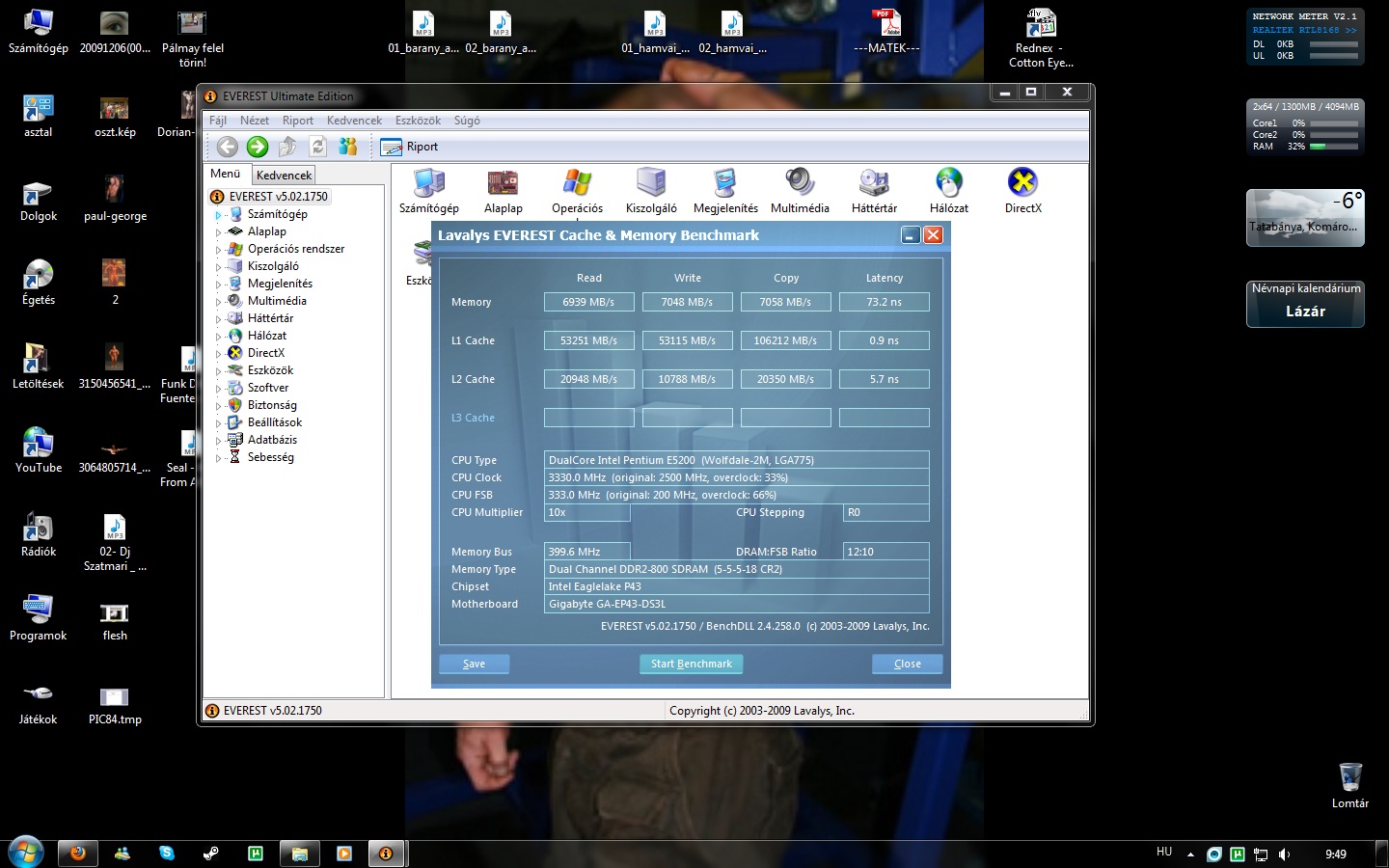The image size is (1389, 868).
Task: Select Biztonság in the tree
Action: 272,405
